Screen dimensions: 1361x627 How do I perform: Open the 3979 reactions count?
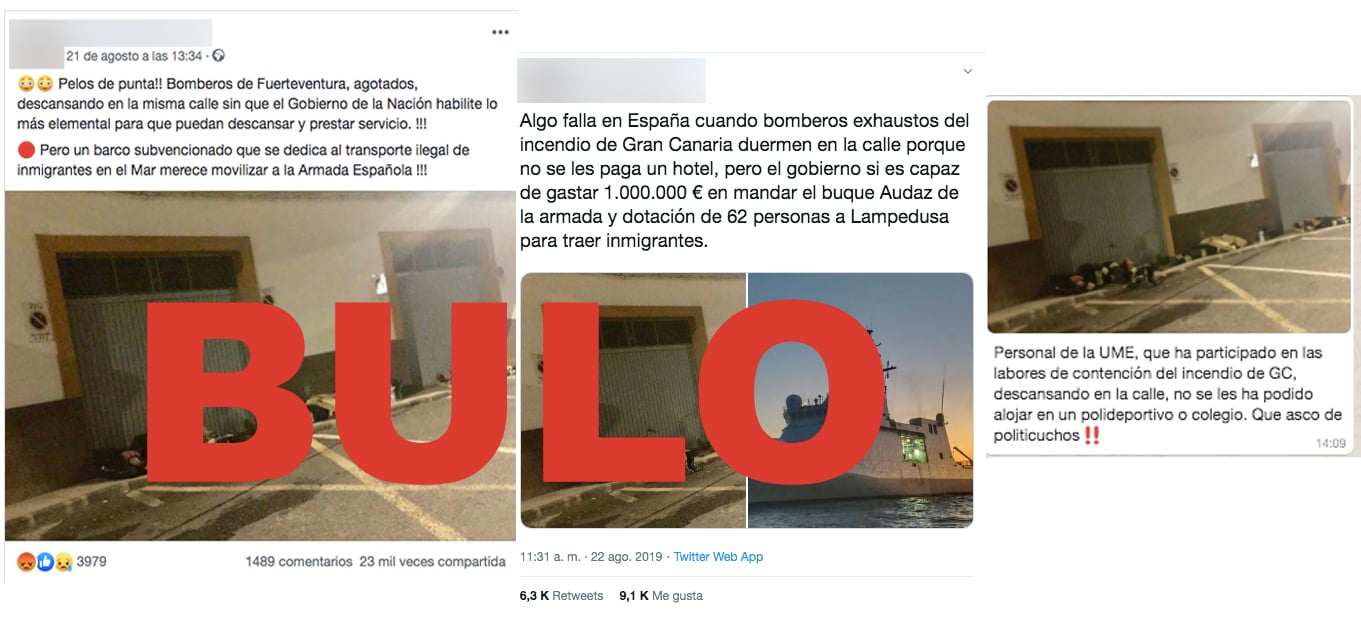(x=91, y=562)
